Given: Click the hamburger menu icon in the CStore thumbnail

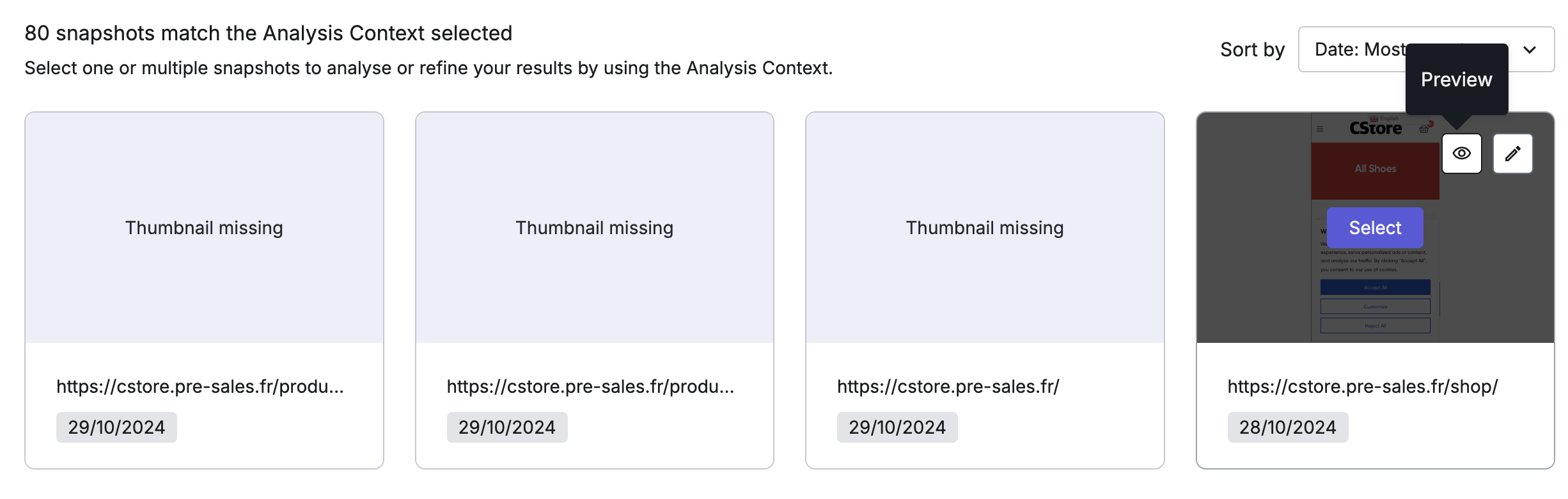Looking at the screenshot, I should [x=1320, y=129].
